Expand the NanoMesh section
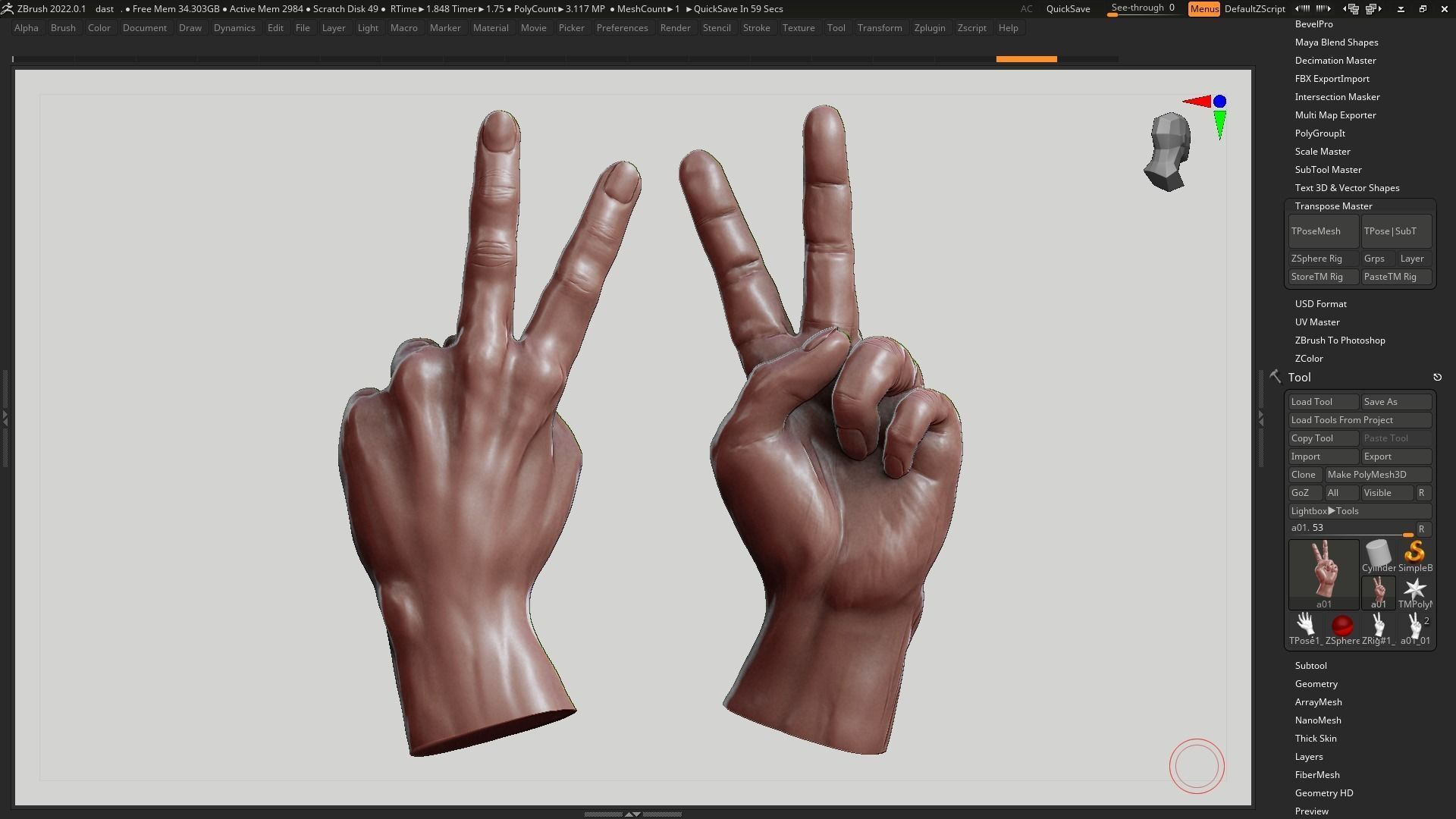This screenshot has height=819, width=1456. 1318,720
